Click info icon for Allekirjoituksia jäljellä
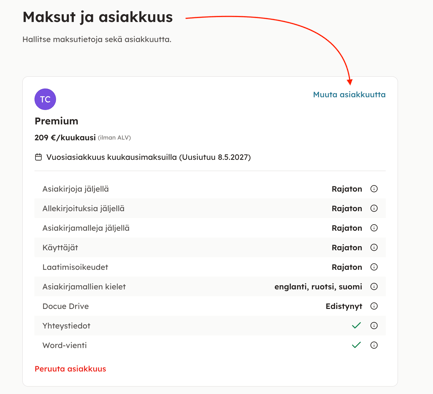 374,208
